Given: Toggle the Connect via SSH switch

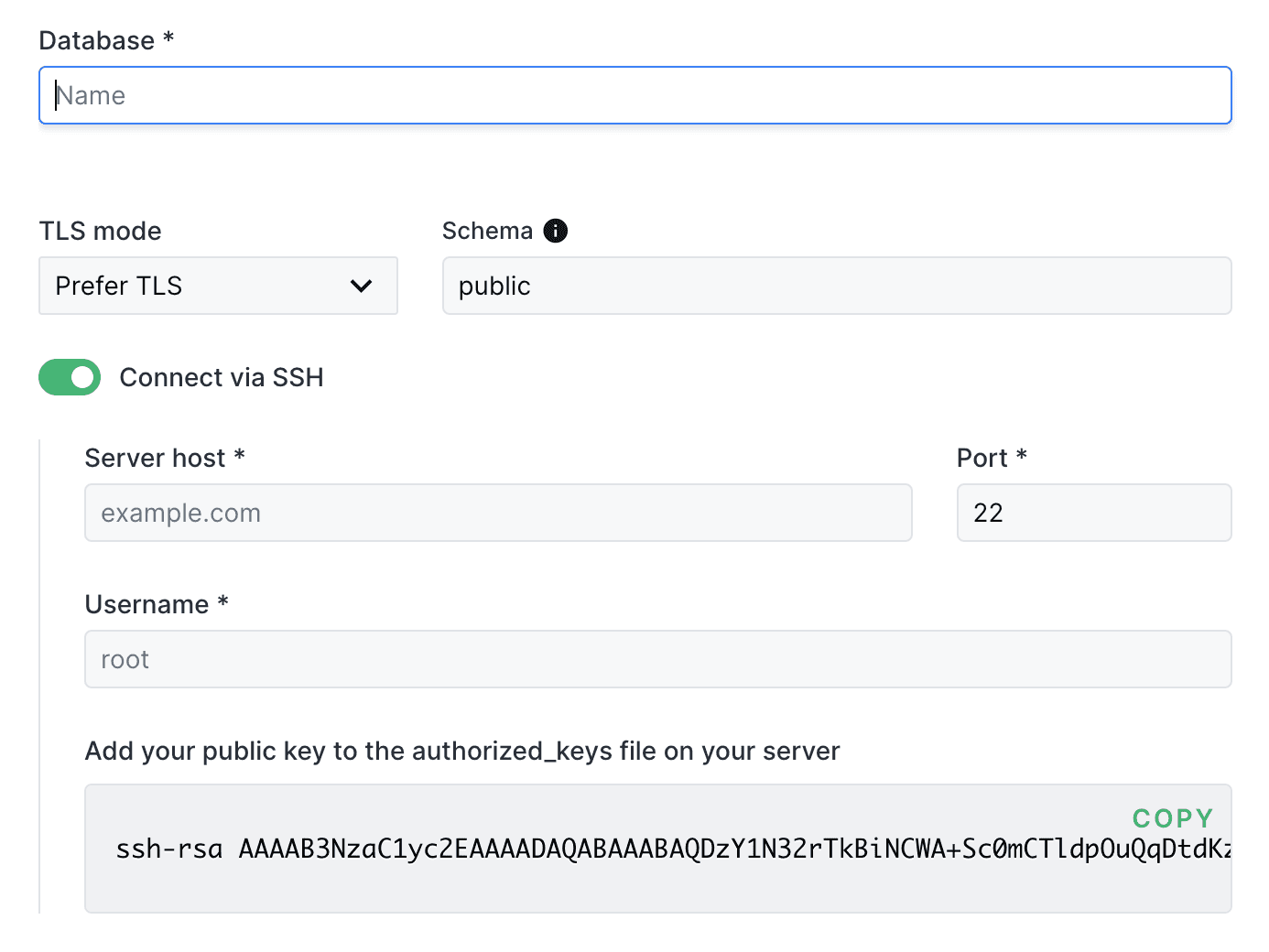Looking at the screenshot, I should pyautogui.click(x=70, y=377).
